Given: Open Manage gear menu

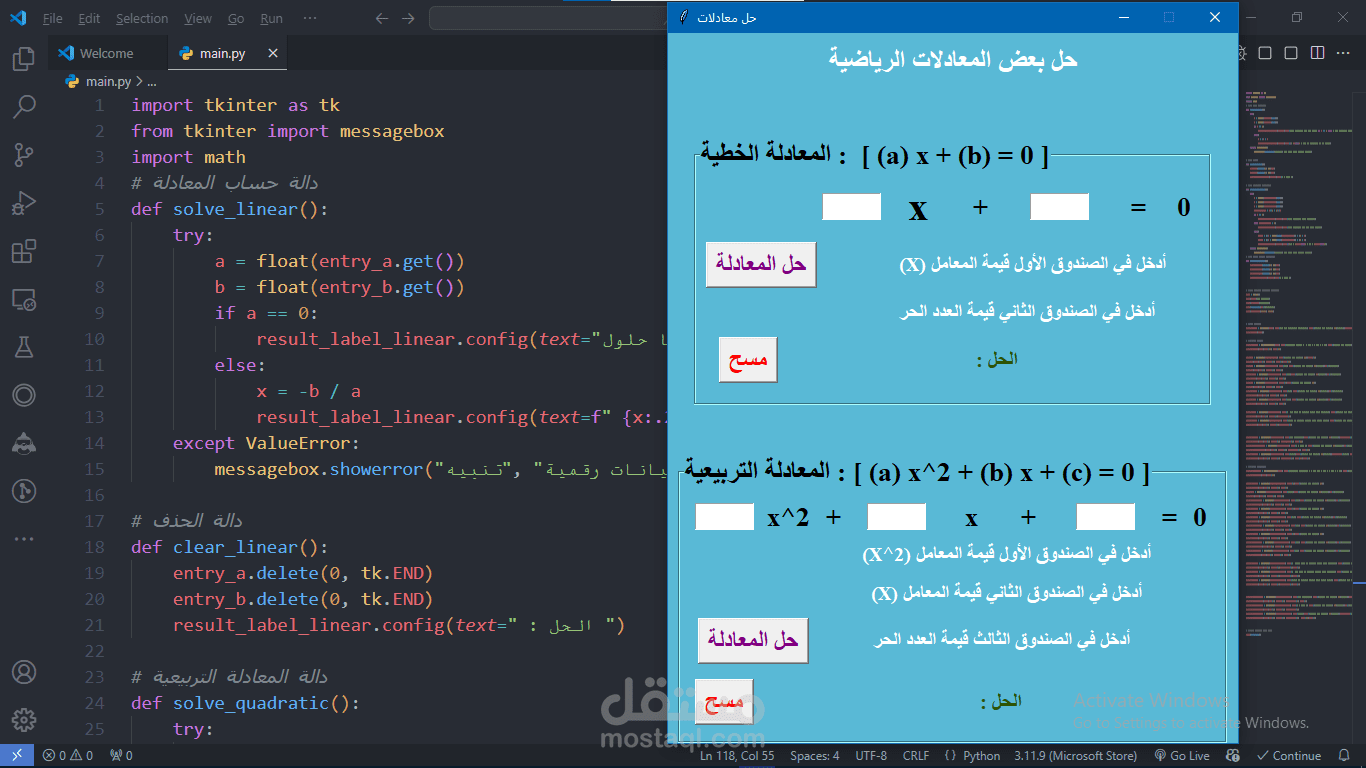Looking at the screenshot, I should (x=24, y=720).
